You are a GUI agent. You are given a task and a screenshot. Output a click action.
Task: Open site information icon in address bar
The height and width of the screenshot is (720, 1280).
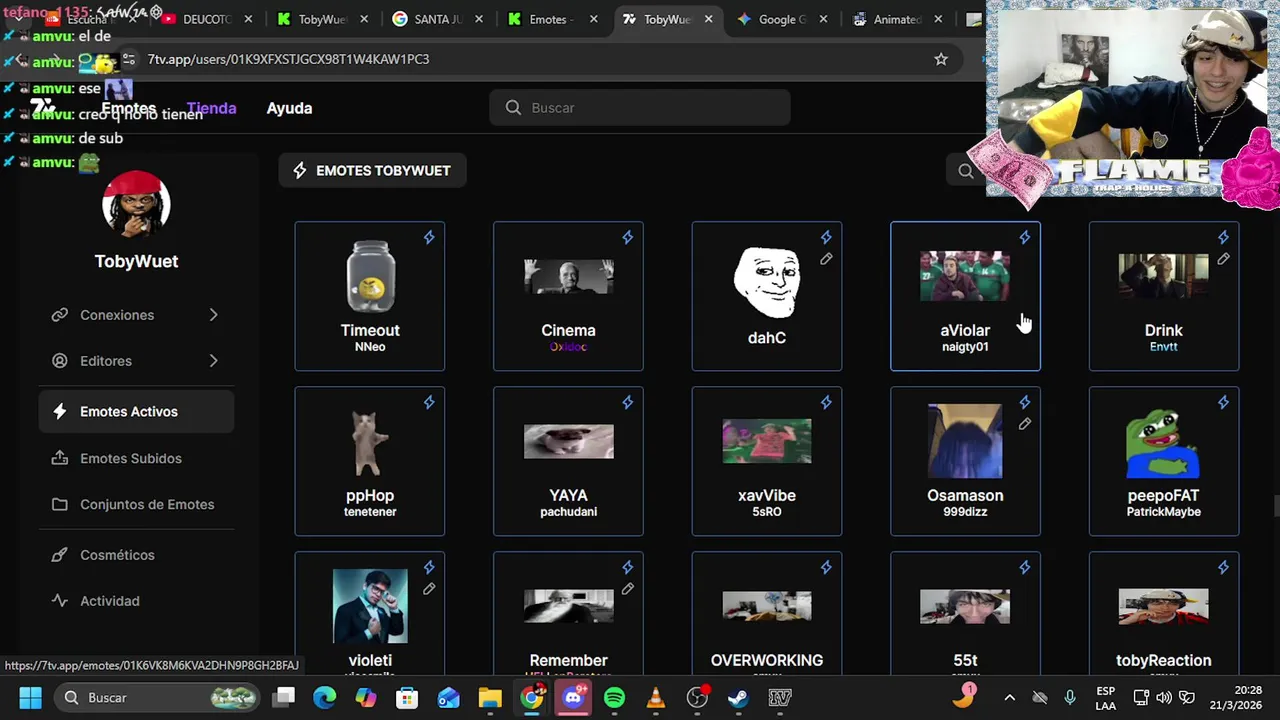click(128, 59)
